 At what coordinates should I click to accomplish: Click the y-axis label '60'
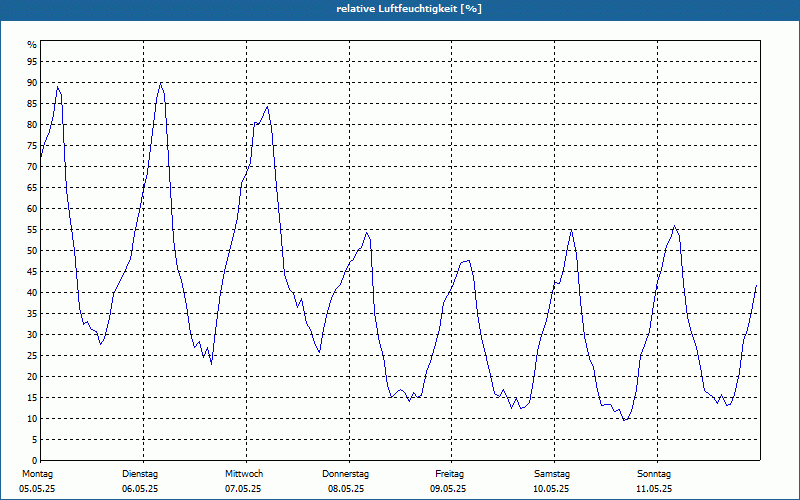(x=32, y=209)
